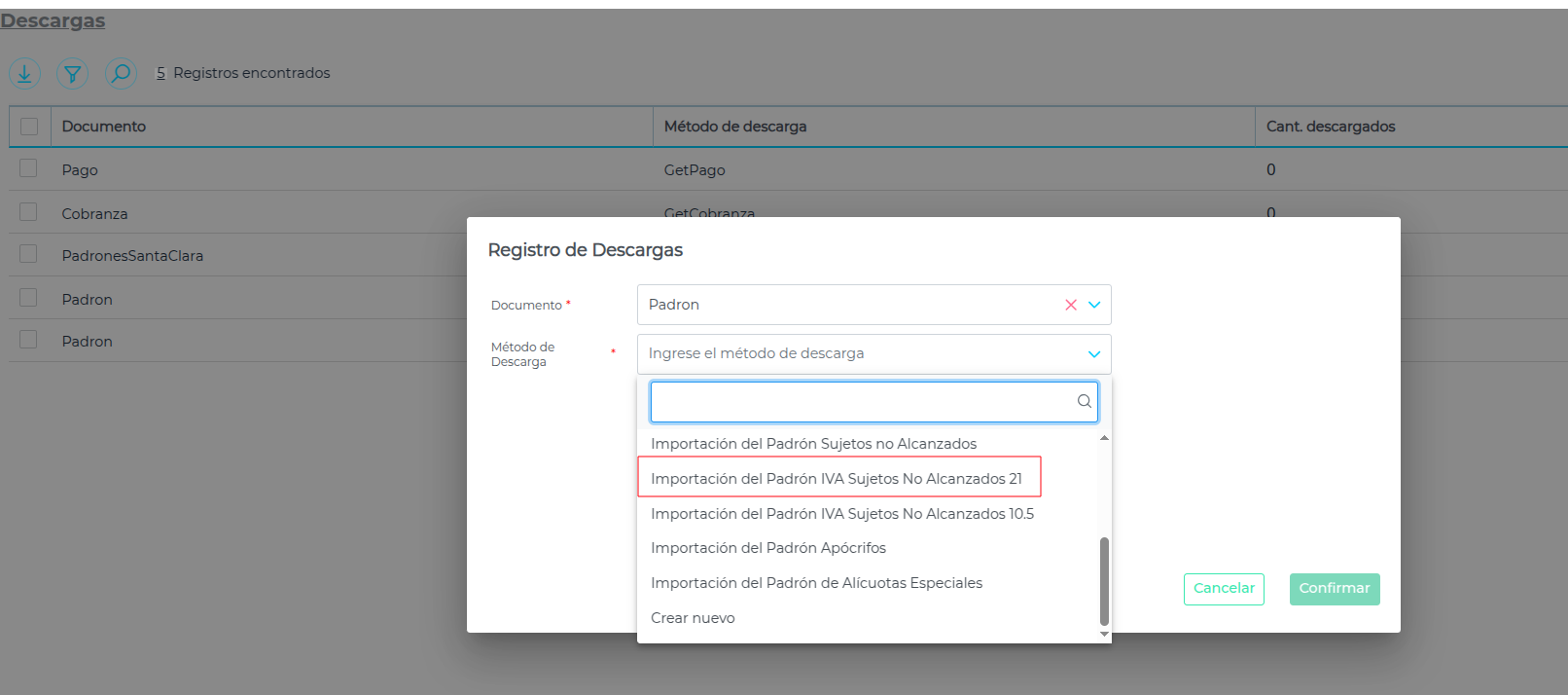1568x695 pixels.
Task: Check the box for the Pago row
Action: pos(28,168)
